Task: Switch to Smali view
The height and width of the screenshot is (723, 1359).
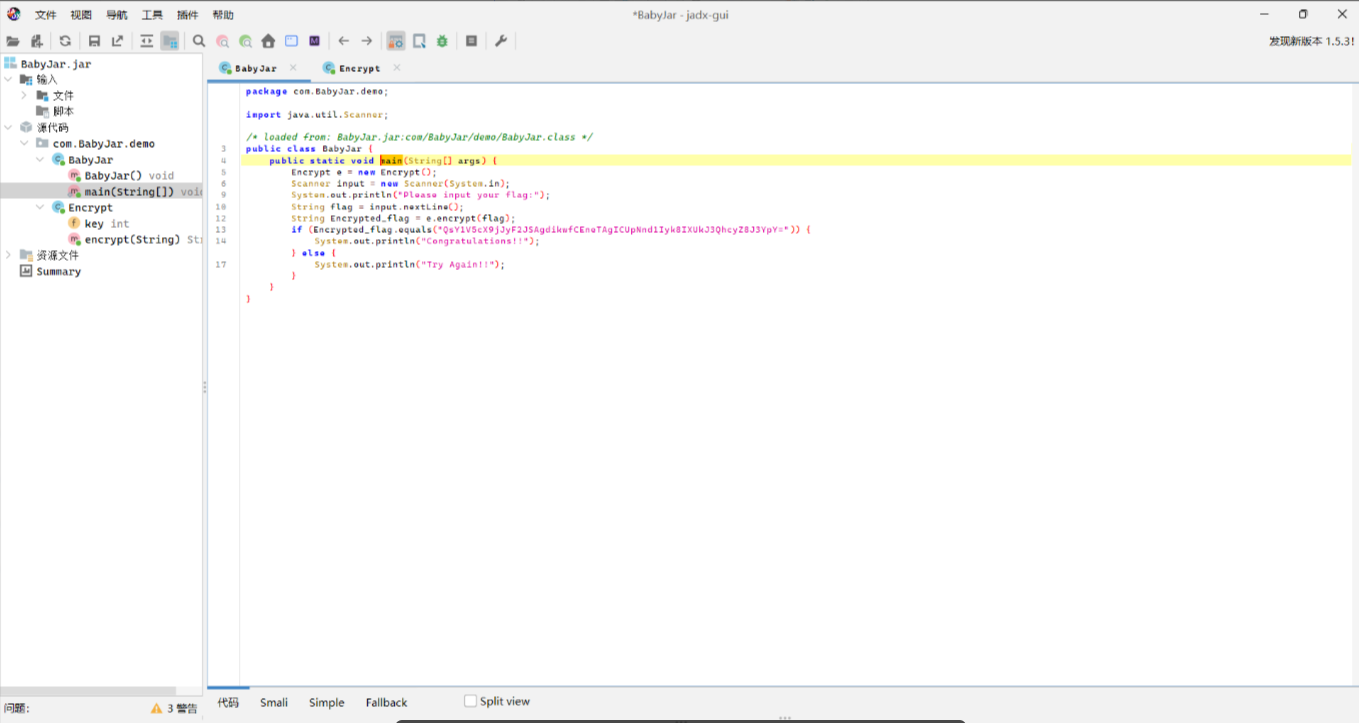Action: 274,702
